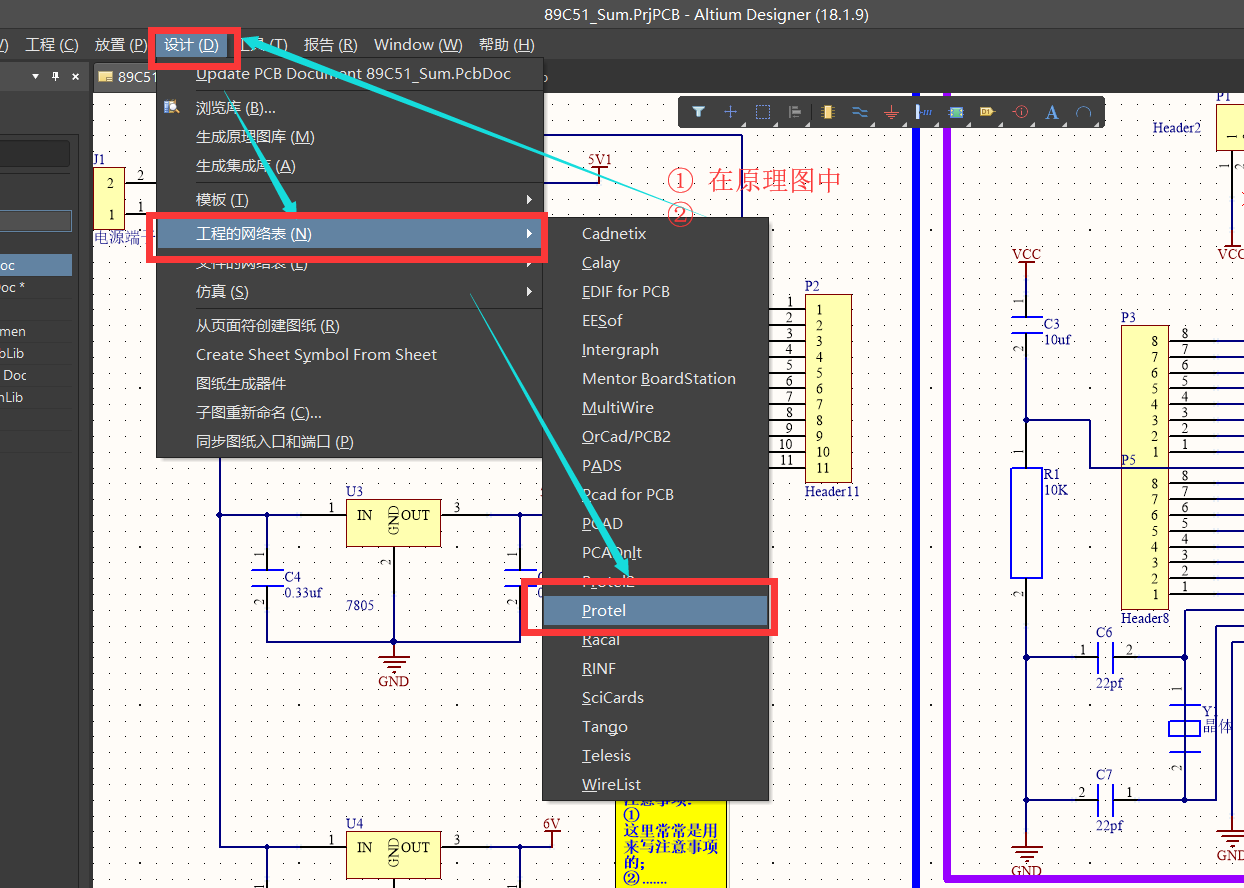Click the place arc tool icon

(1084, 112)
